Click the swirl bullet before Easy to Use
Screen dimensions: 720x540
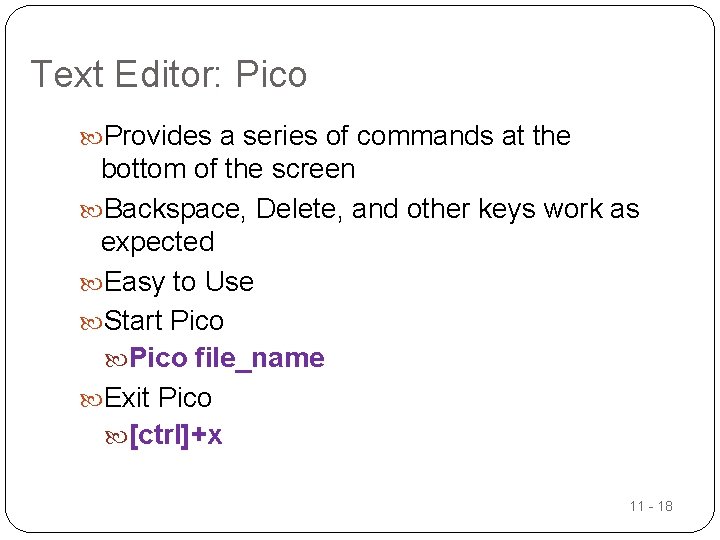[x=91, y=284]
